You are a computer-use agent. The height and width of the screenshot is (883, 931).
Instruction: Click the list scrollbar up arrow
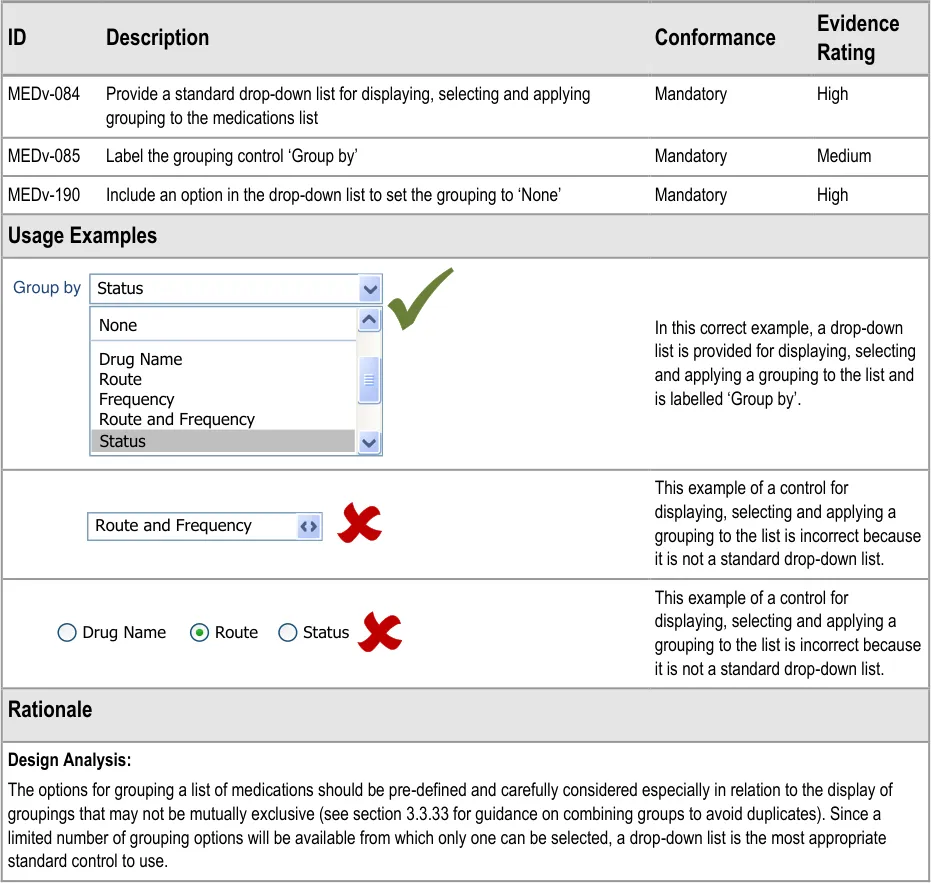tap(369, 320)
